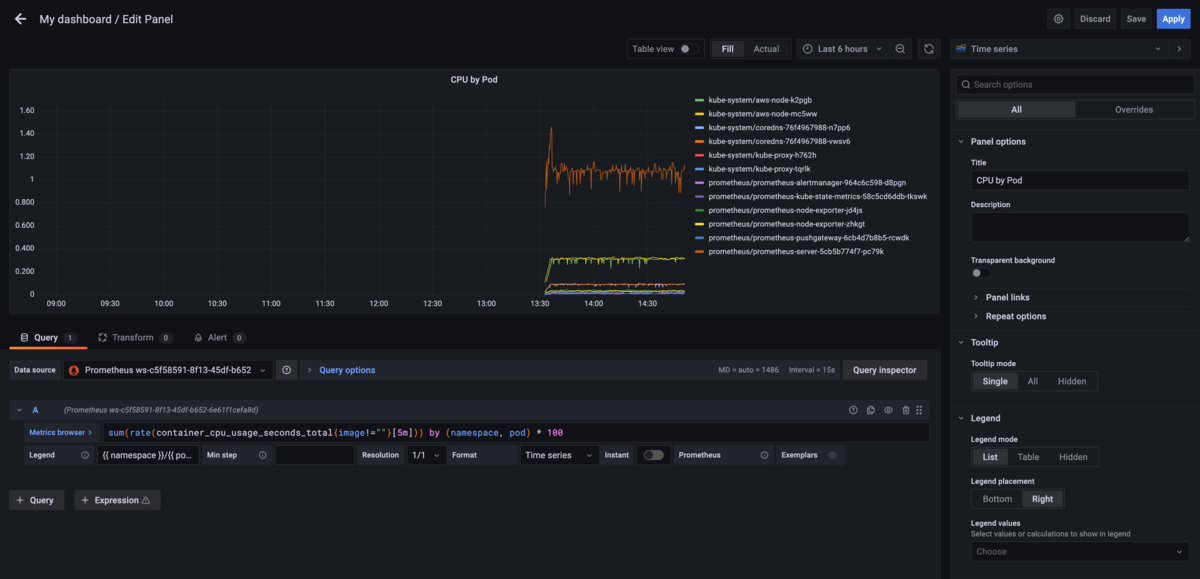This screenshot has width=1200, height=579.
Task: Open the Query inspector
Action: [885, 370]
